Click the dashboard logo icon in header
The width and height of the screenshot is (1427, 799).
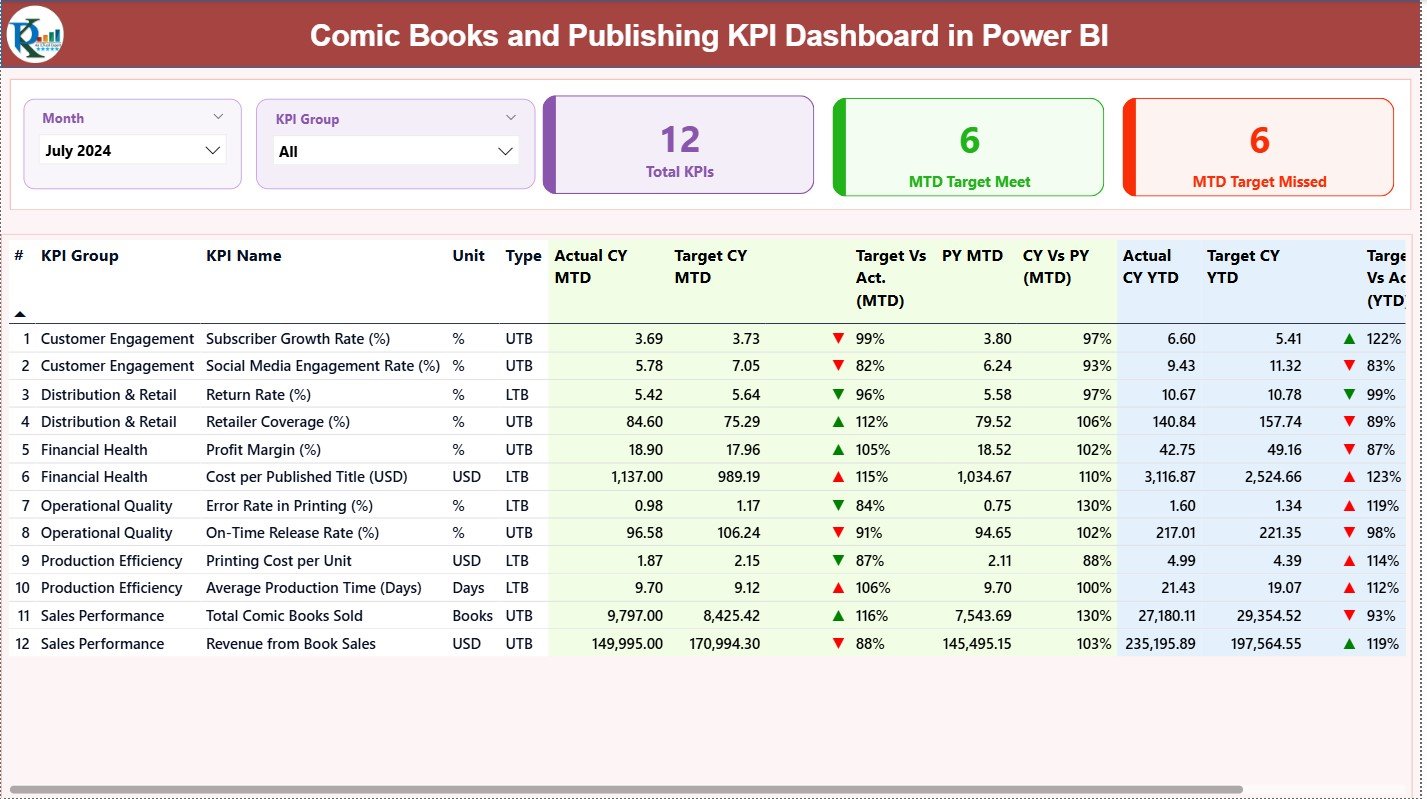click(x=35, y=34)
